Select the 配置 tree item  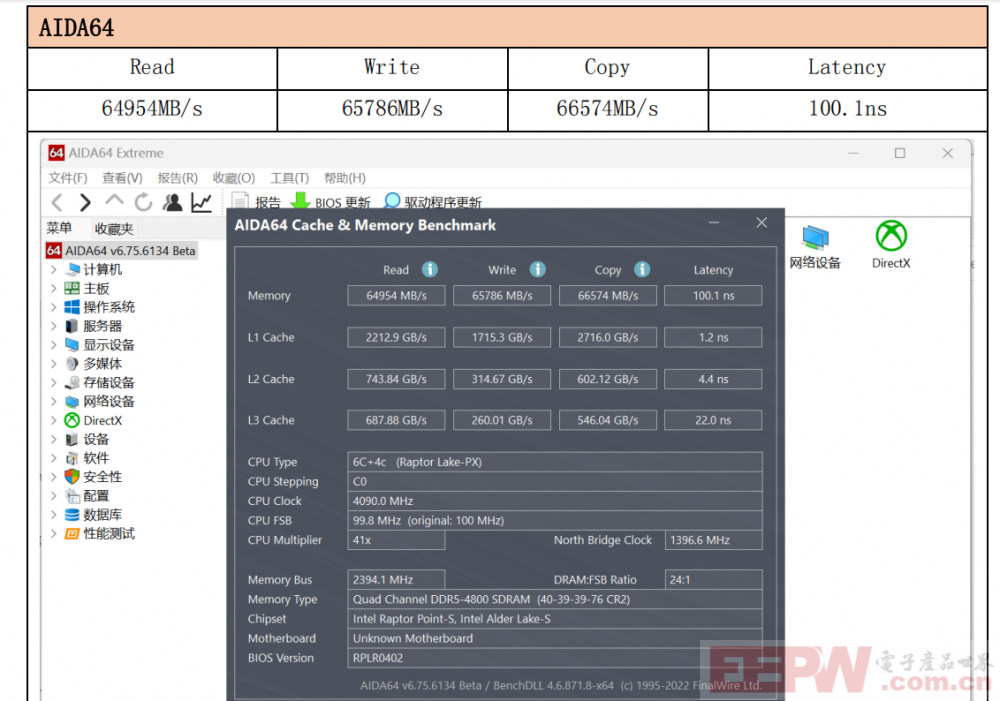pyautogui.click(x=96, y=496)
